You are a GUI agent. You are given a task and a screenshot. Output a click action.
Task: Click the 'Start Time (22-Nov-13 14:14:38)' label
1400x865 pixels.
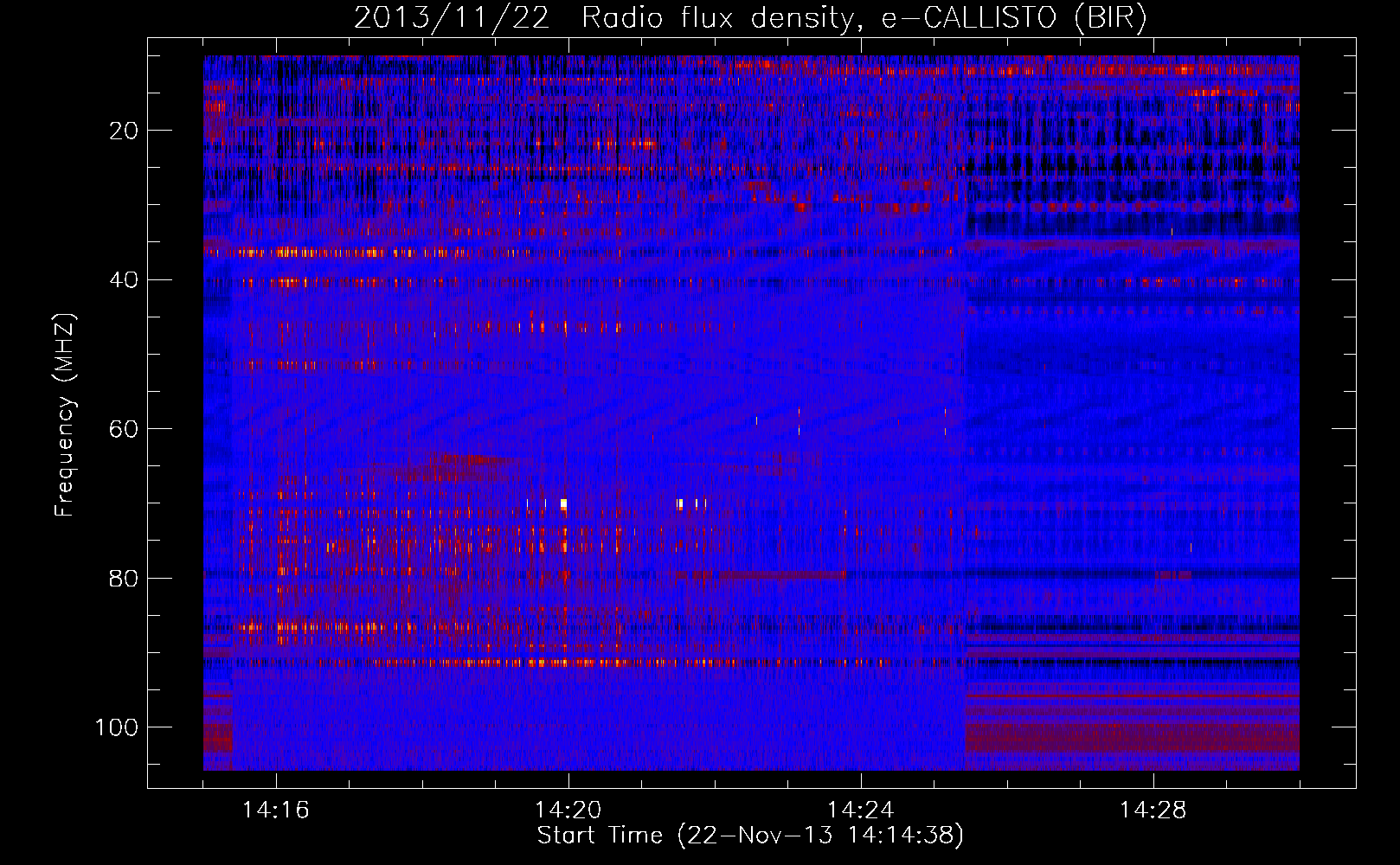click(x=750, y=836)
